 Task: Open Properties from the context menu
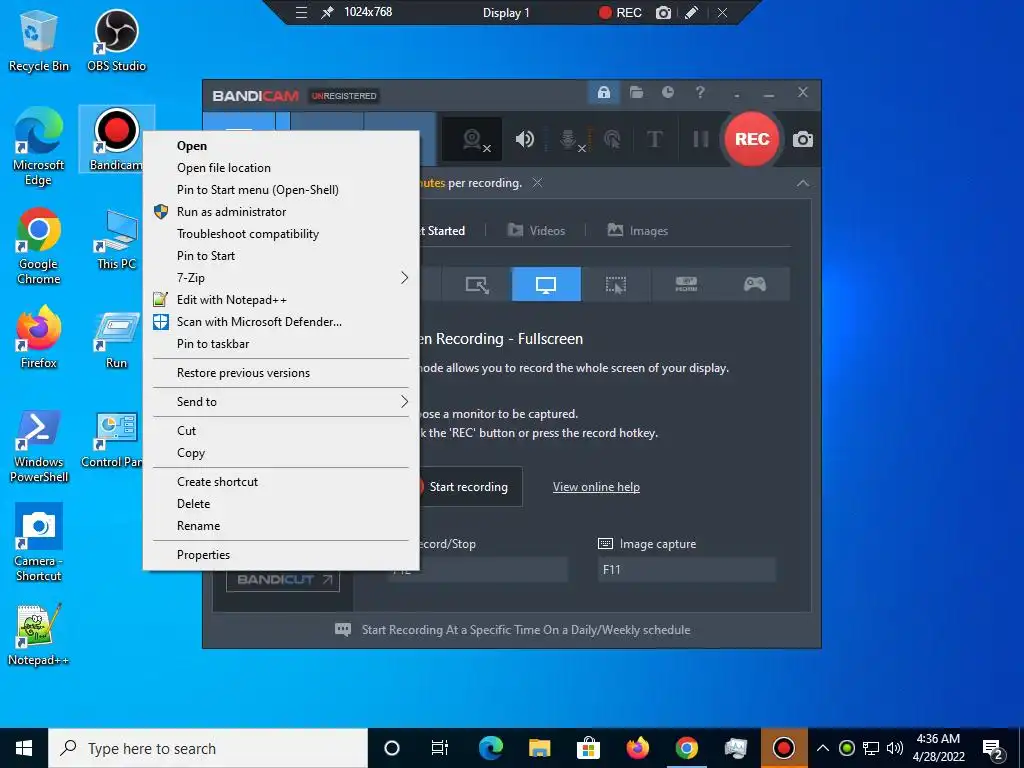(281, 554)
